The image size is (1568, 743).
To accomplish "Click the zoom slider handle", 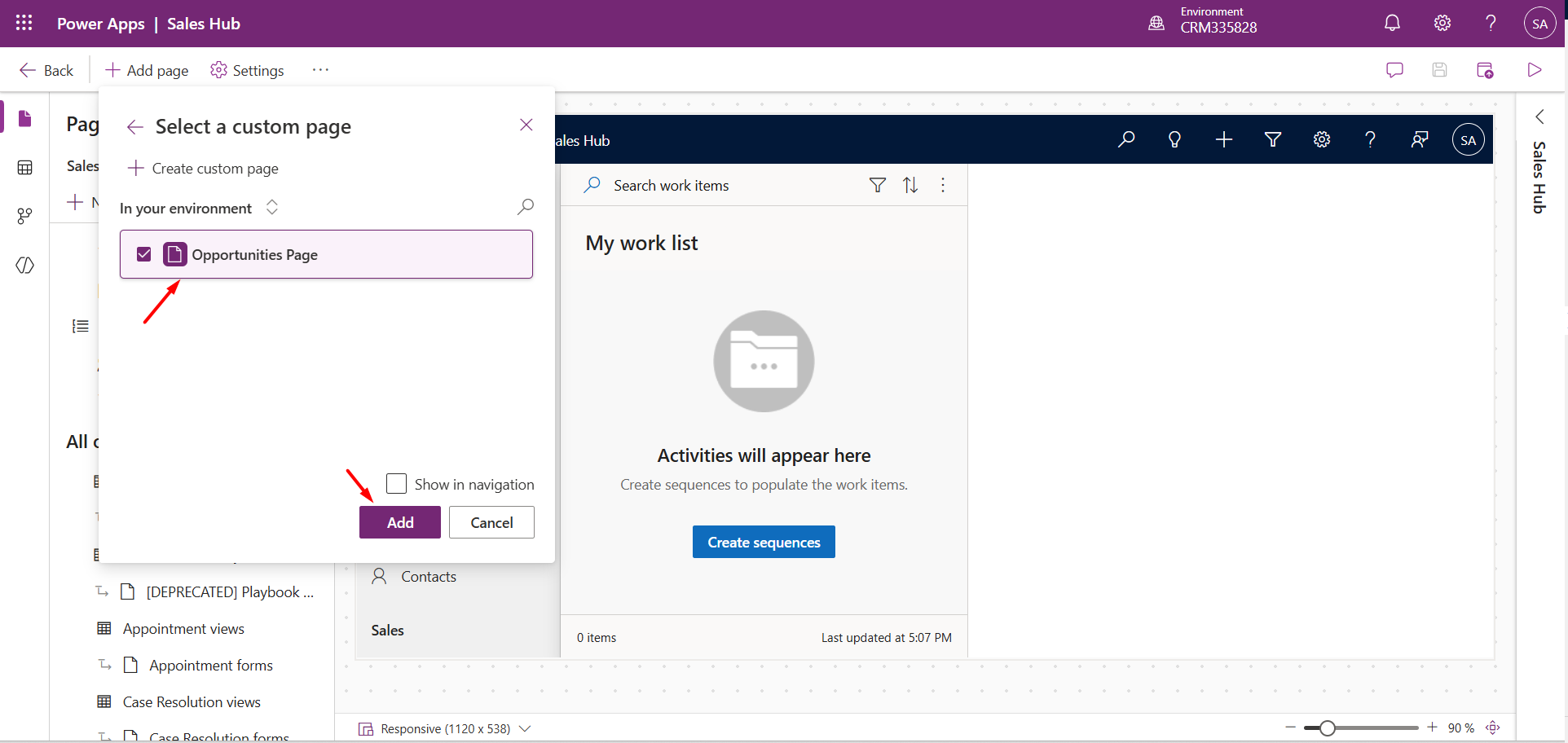I will [x=1327, y=728].
